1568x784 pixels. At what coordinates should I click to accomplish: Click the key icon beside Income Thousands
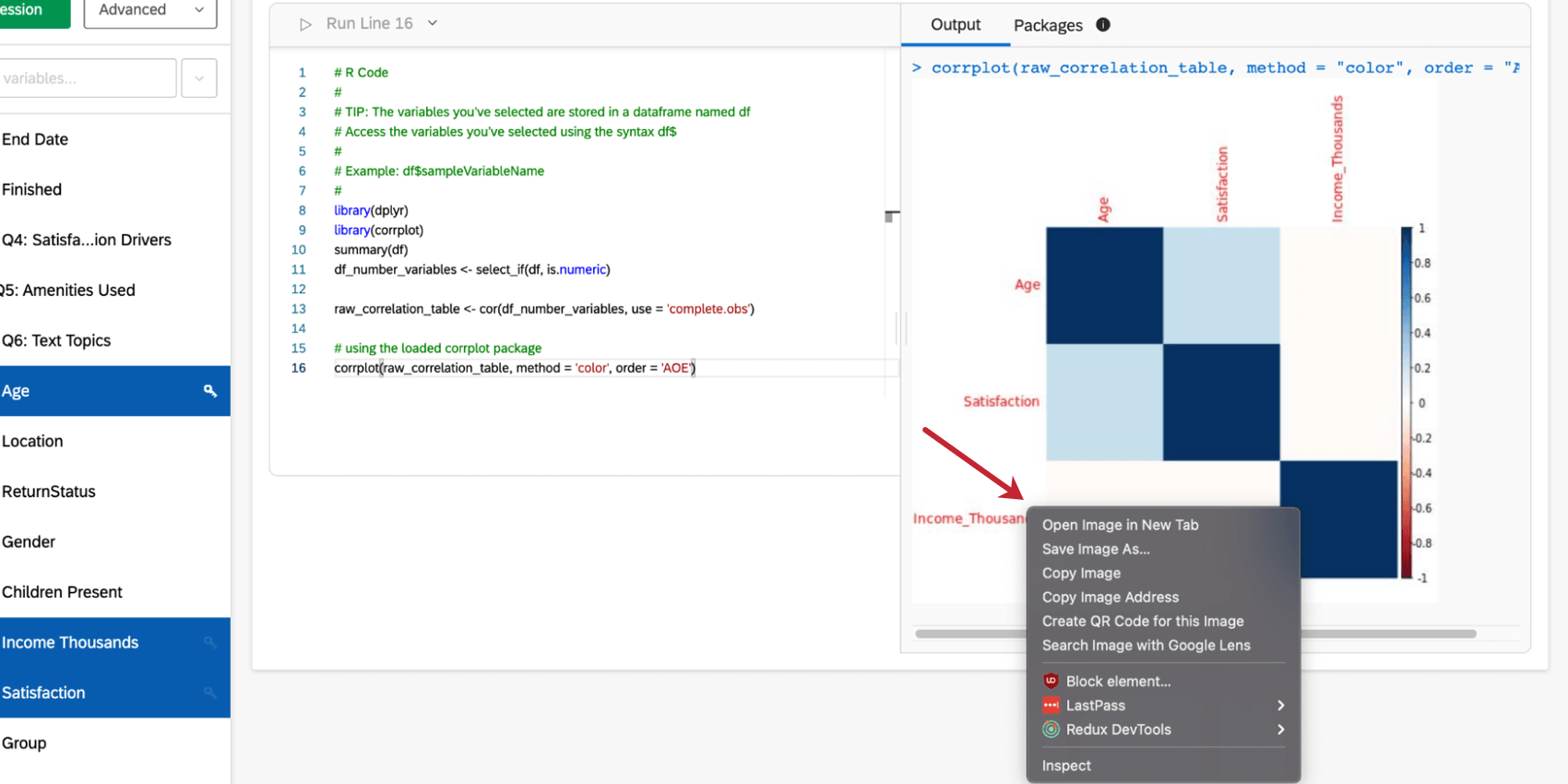(x=210, y=643)
